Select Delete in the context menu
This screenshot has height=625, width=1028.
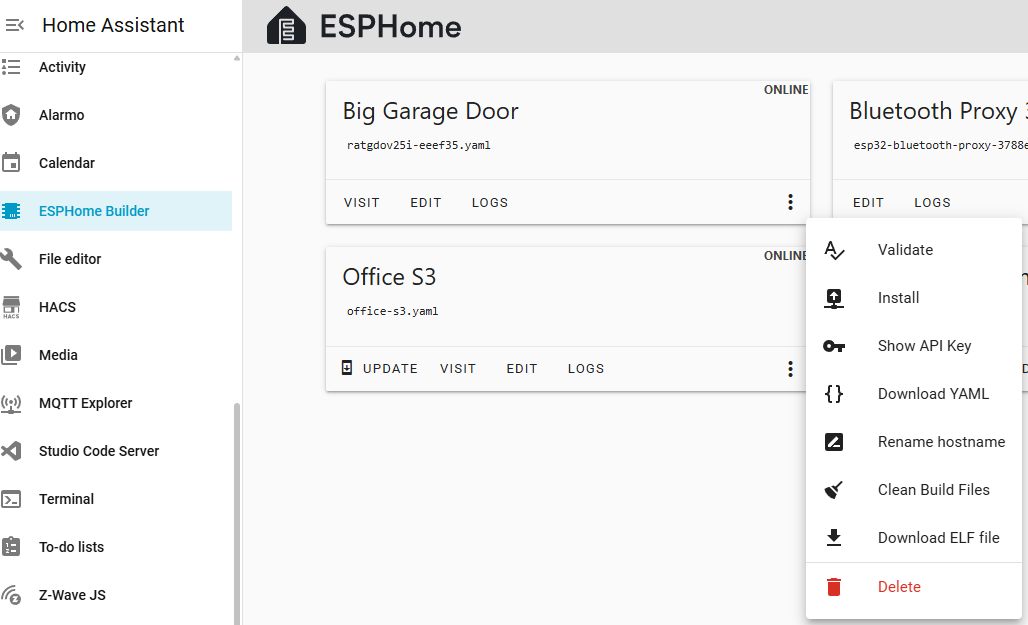[913, 586]
